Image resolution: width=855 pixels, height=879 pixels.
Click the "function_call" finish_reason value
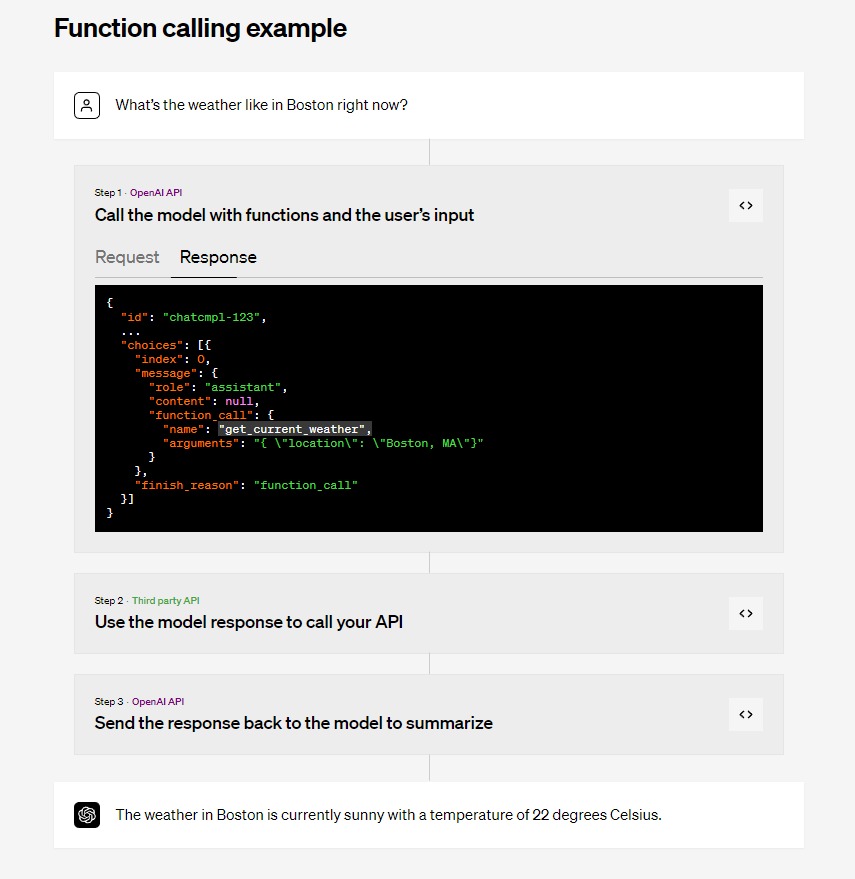[305, 485]
